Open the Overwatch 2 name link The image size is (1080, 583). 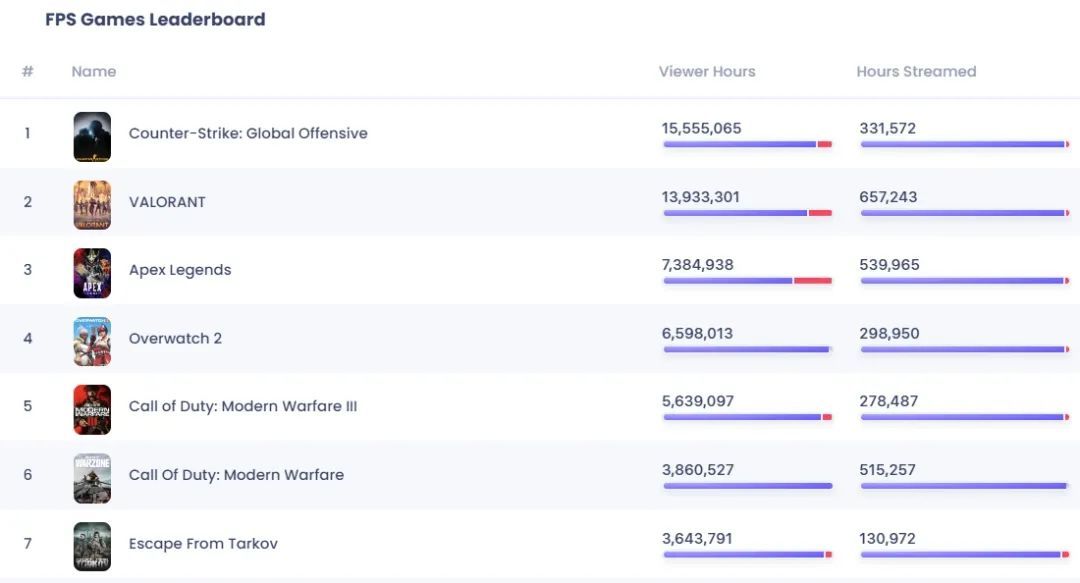point(175,338)
